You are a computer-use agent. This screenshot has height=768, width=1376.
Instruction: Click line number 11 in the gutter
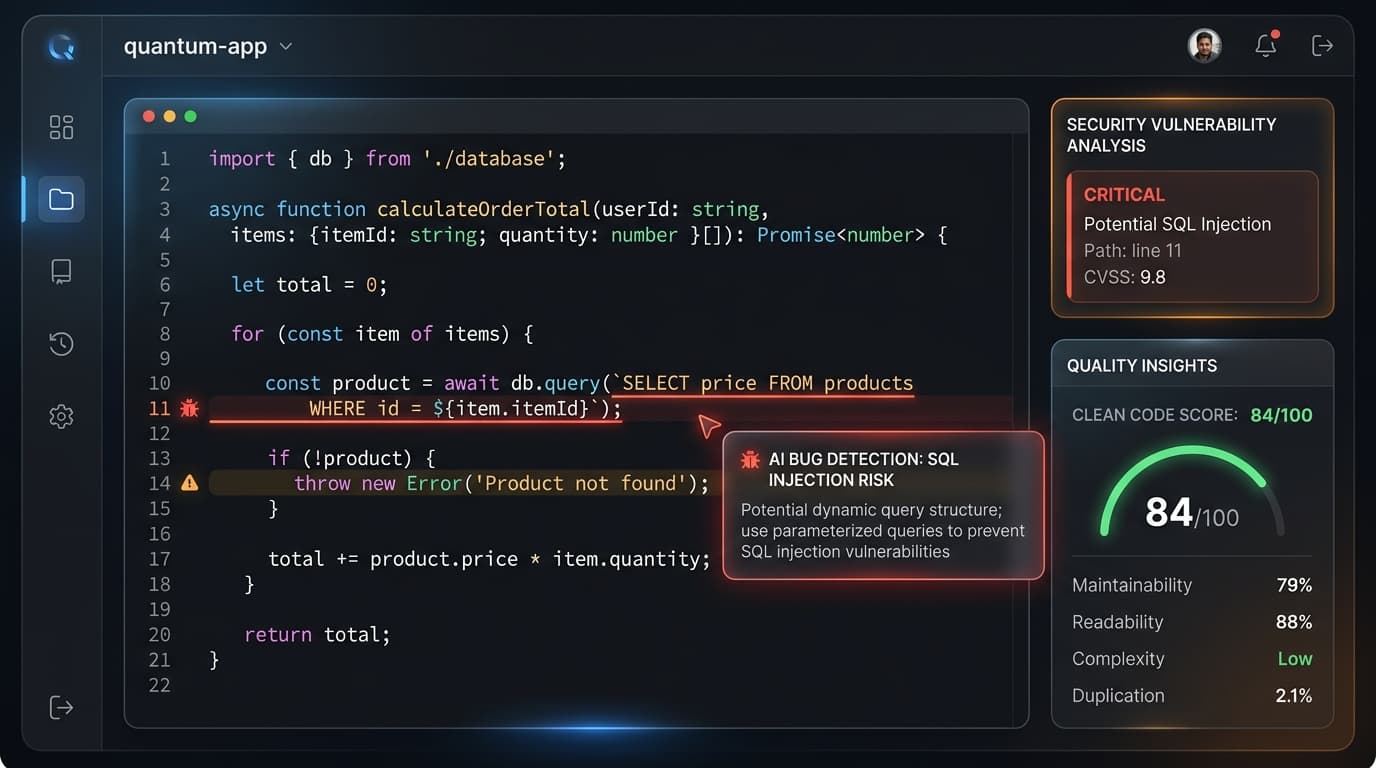[160, 408]
